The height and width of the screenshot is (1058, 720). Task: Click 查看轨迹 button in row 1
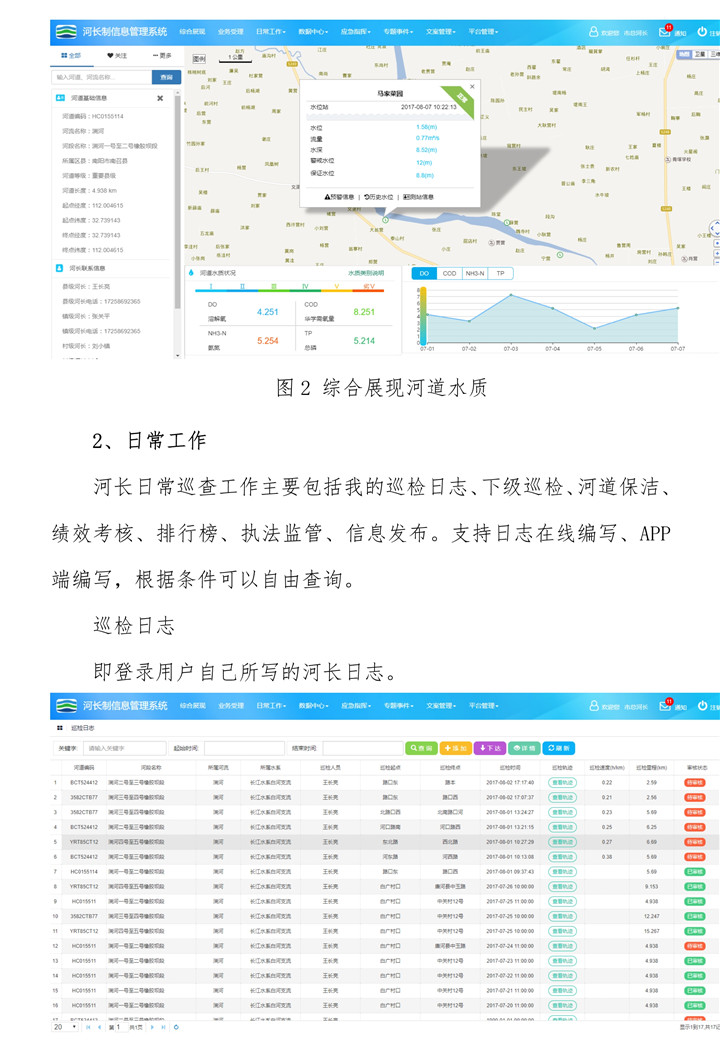pos(562,783)
